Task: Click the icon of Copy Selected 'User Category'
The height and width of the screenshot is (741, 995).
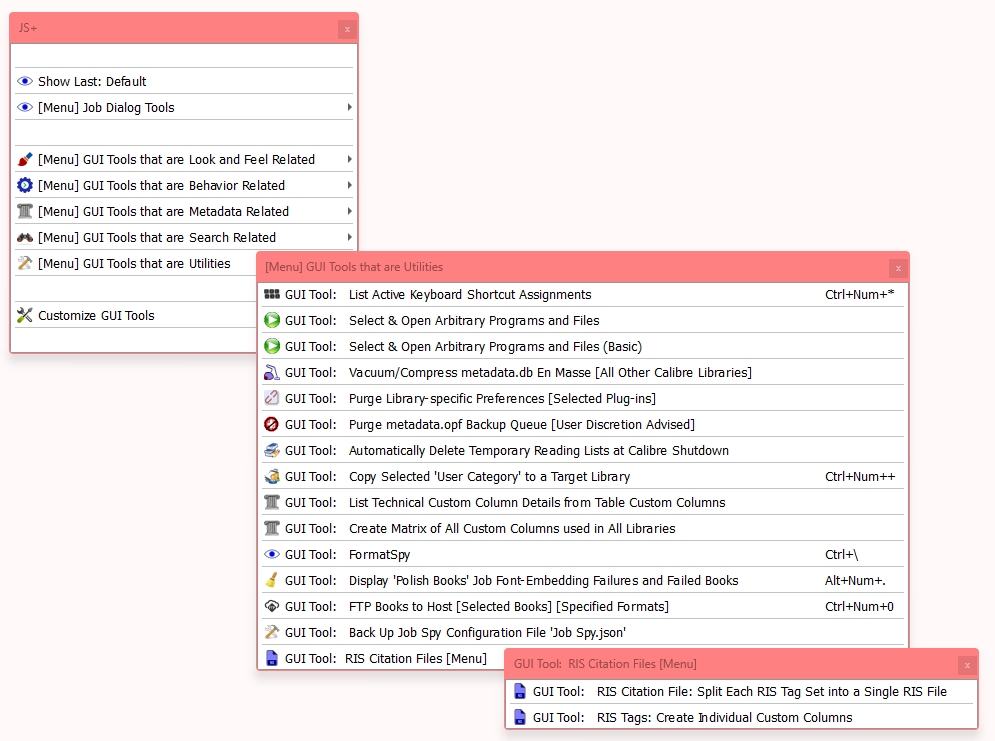Action: click(x=272, y=476)
